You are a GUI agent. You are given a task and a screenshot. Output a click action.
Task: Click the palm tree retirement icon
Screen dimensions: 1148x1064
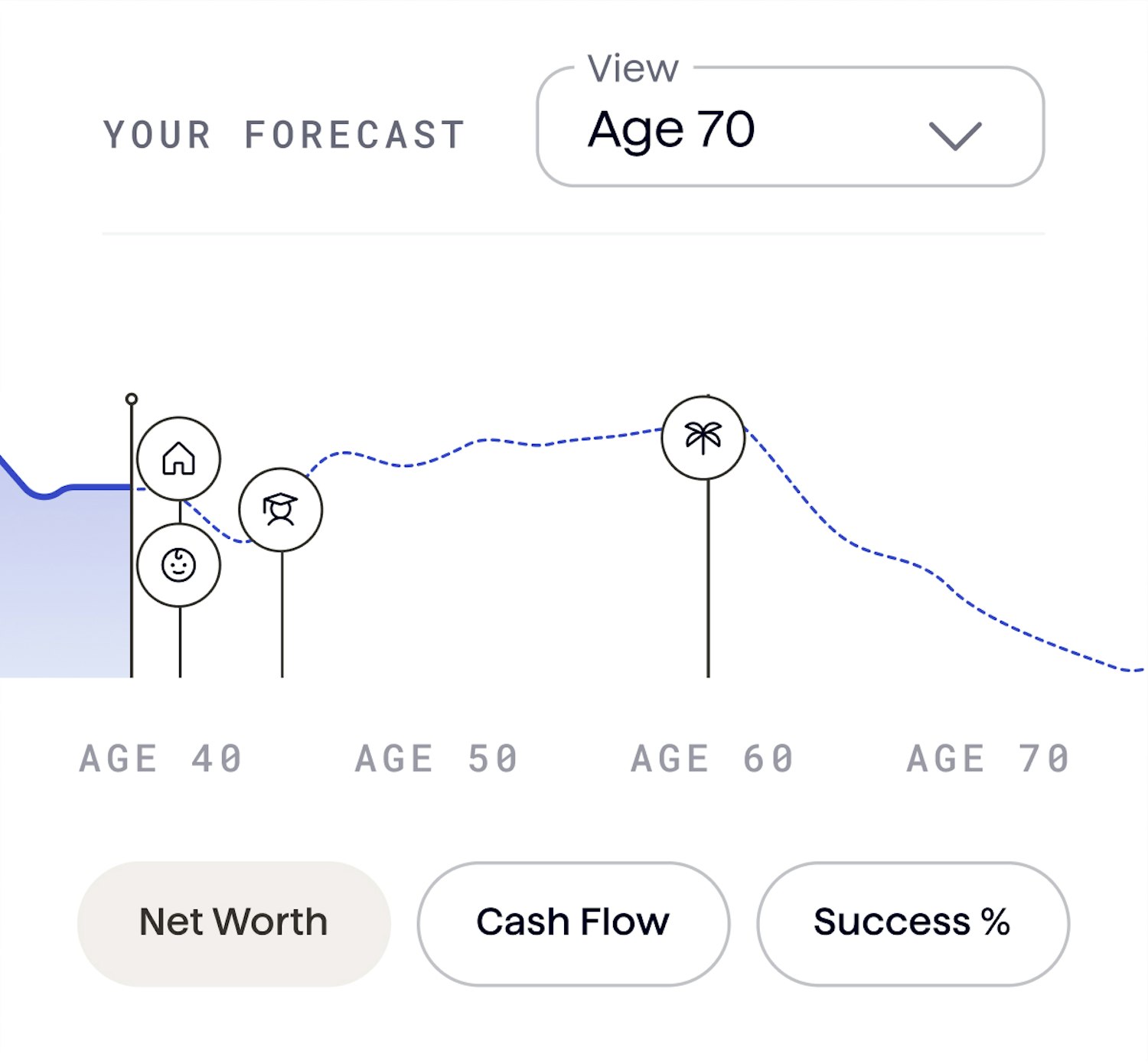click(x=703, y=438)
